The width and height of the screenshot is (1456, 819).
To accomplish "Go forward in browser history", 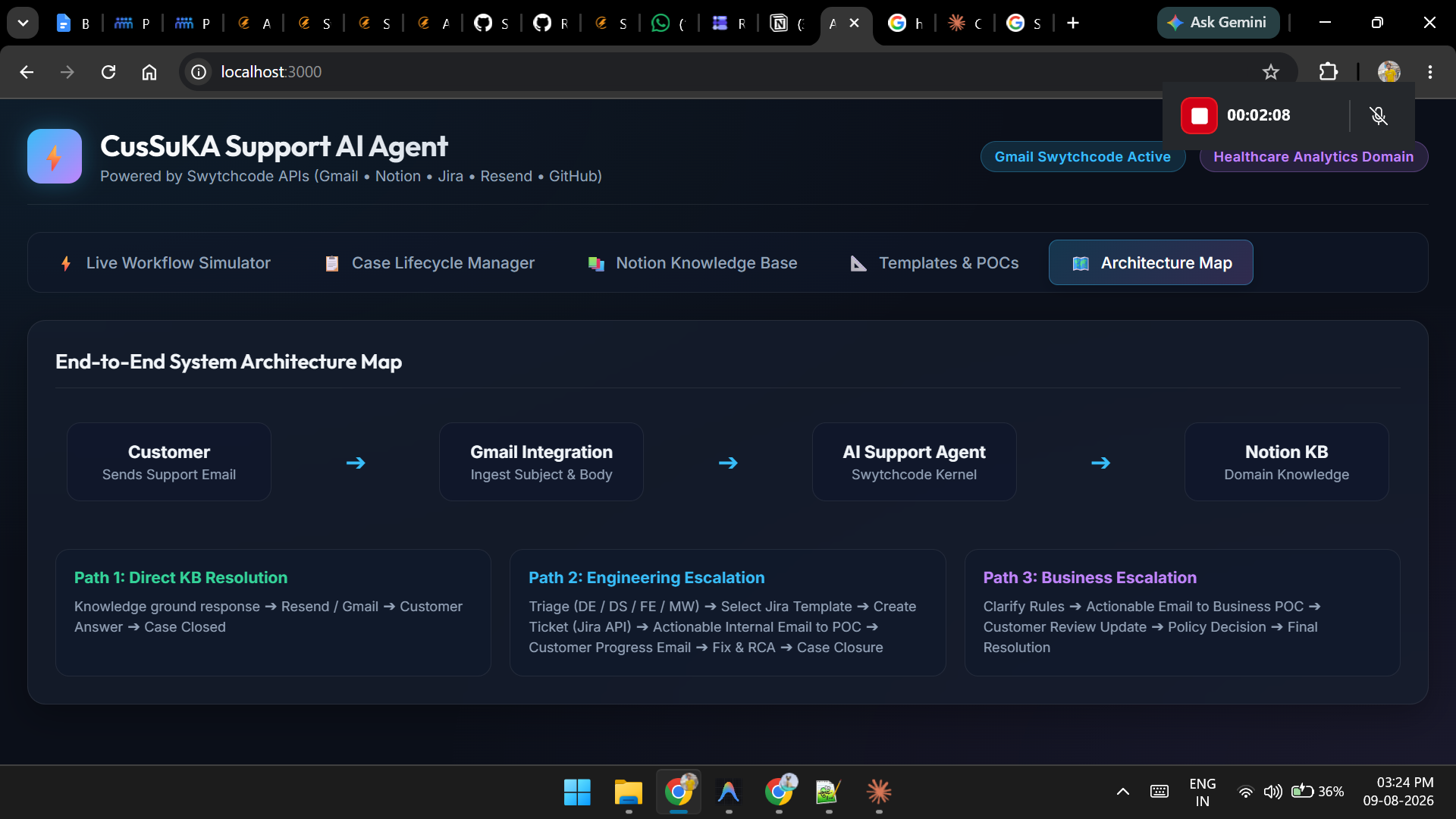I will [x=67, y=72].
